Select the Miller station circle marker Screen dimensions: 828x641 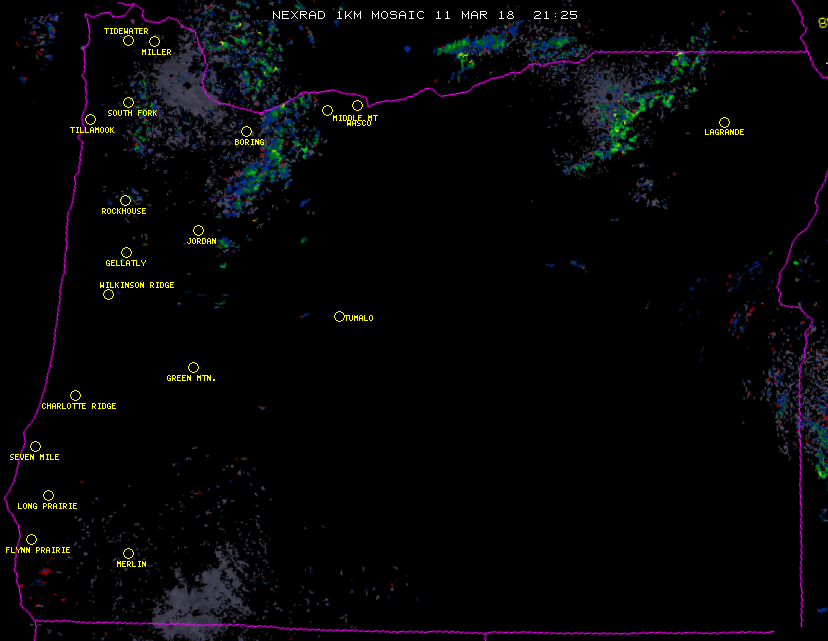click(154, 41)
